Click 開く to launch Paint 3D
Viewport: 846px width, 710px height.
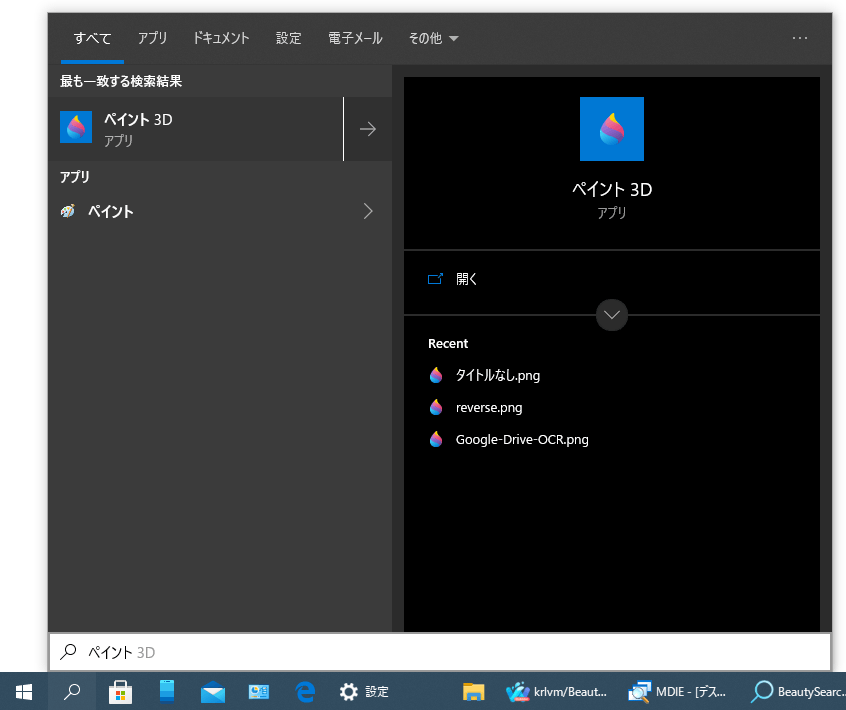(x=612, y=279)
